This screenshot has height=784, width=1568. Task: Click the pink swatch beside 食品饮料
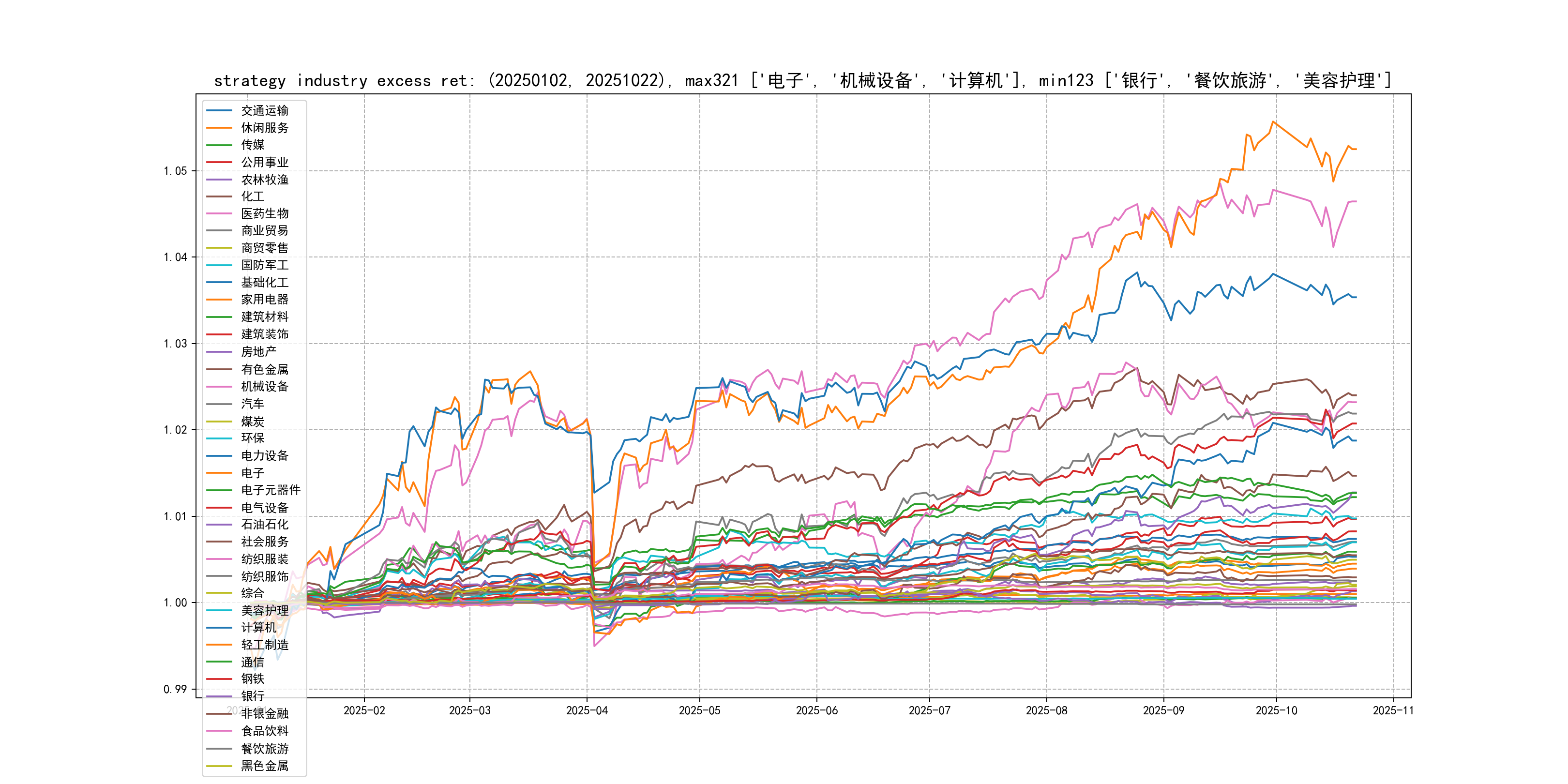tap(219, 731)
